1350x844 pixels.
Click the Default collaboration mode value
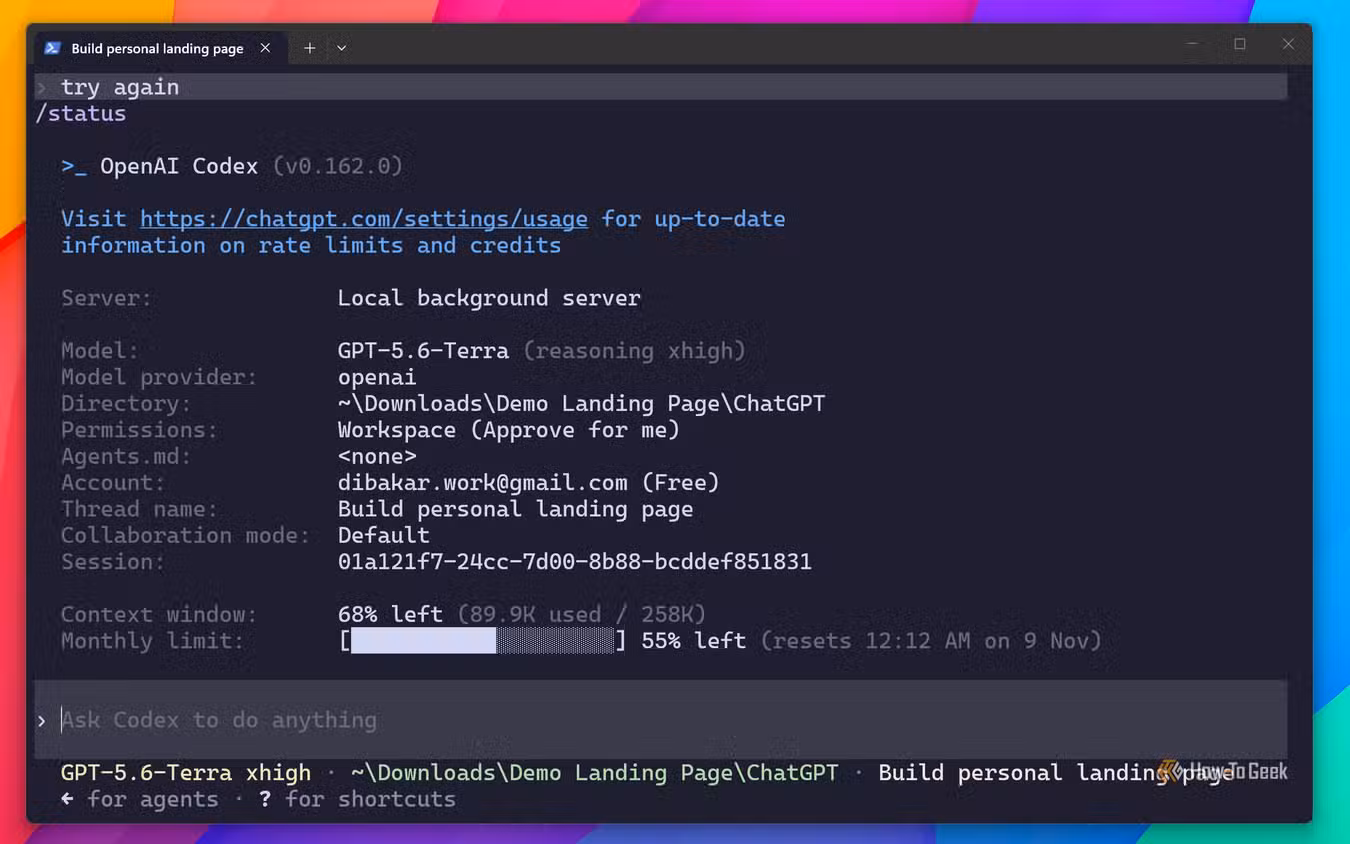tap(384, 535)
